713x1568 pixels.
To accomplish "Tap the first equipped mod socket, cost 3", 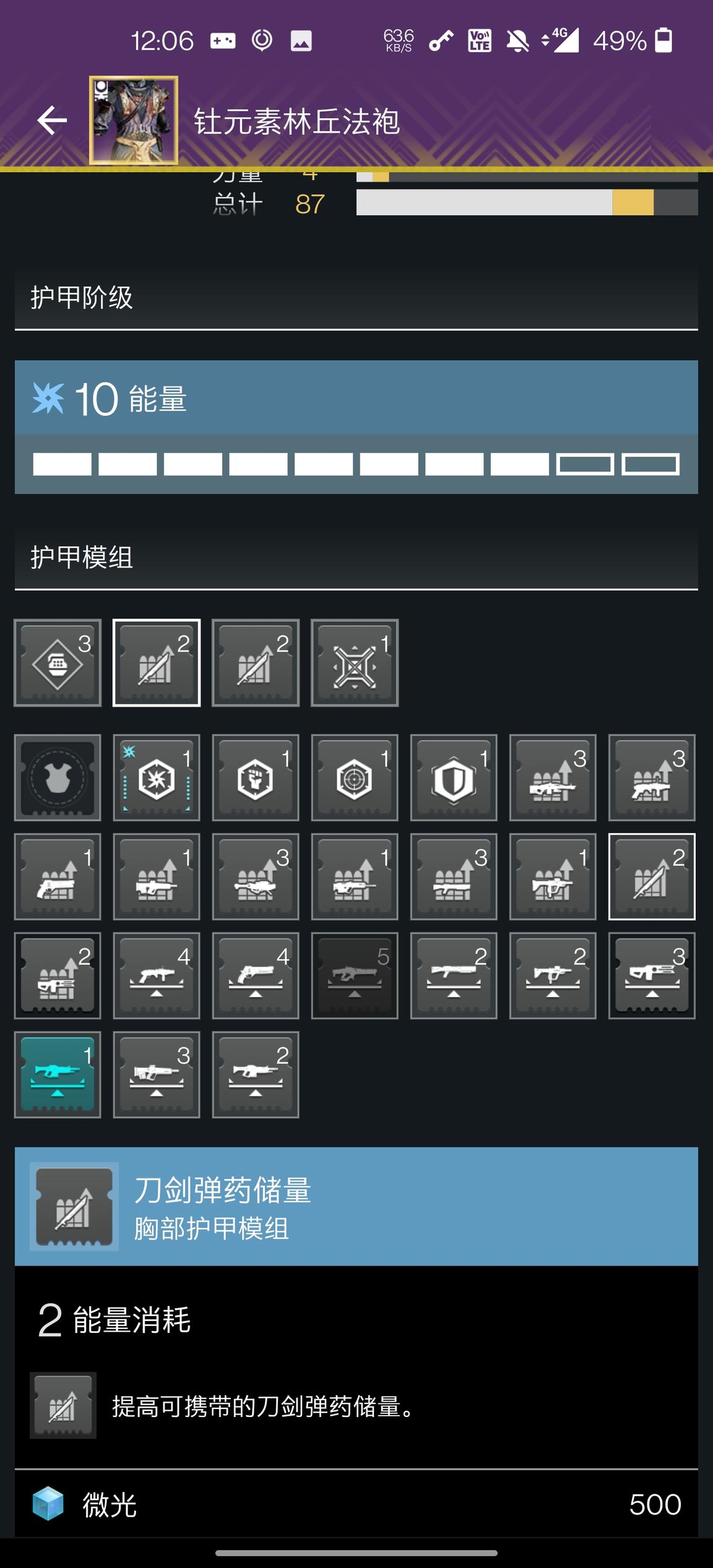I will point(58,663).
